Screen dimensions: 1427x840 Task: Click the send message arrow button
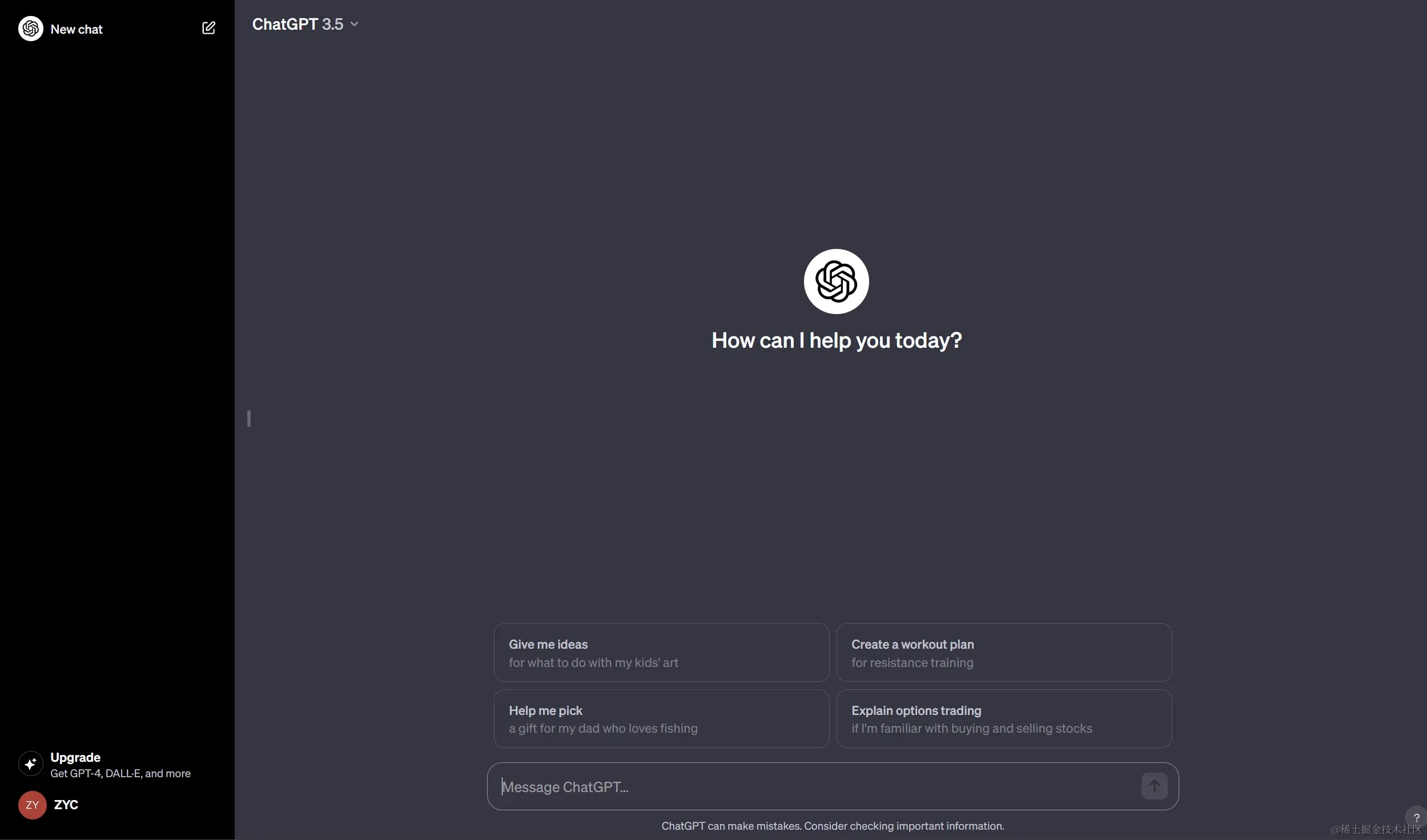[x=1154, y=786]
